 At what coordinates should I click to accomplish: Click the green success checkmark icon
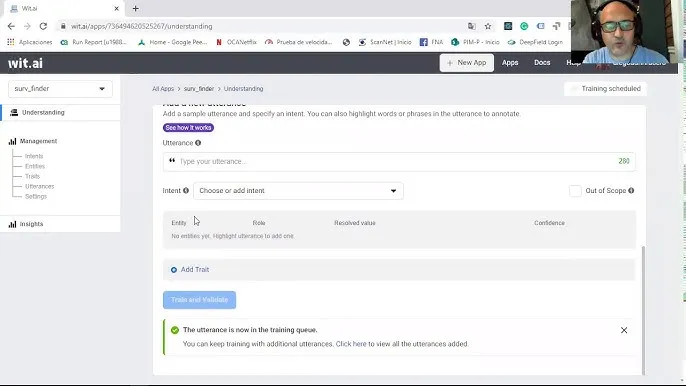tap(175, 330)
